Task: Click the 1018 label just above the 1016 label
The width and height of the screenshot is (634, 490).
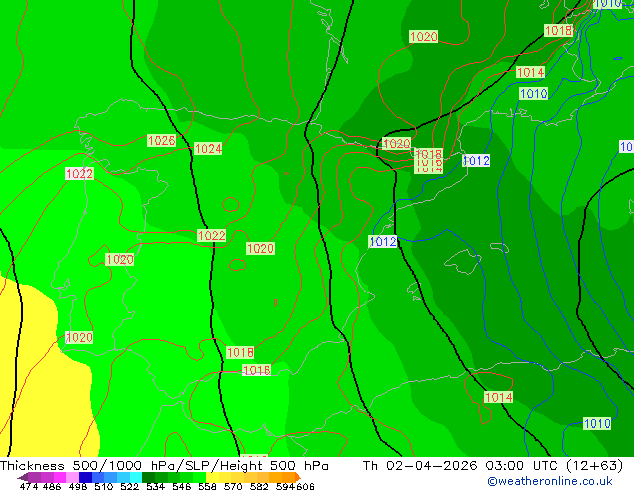Action: pos(240,353)
